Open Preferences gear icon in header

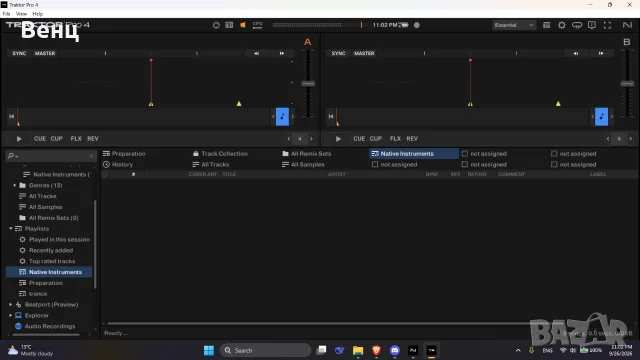point(562,25)
